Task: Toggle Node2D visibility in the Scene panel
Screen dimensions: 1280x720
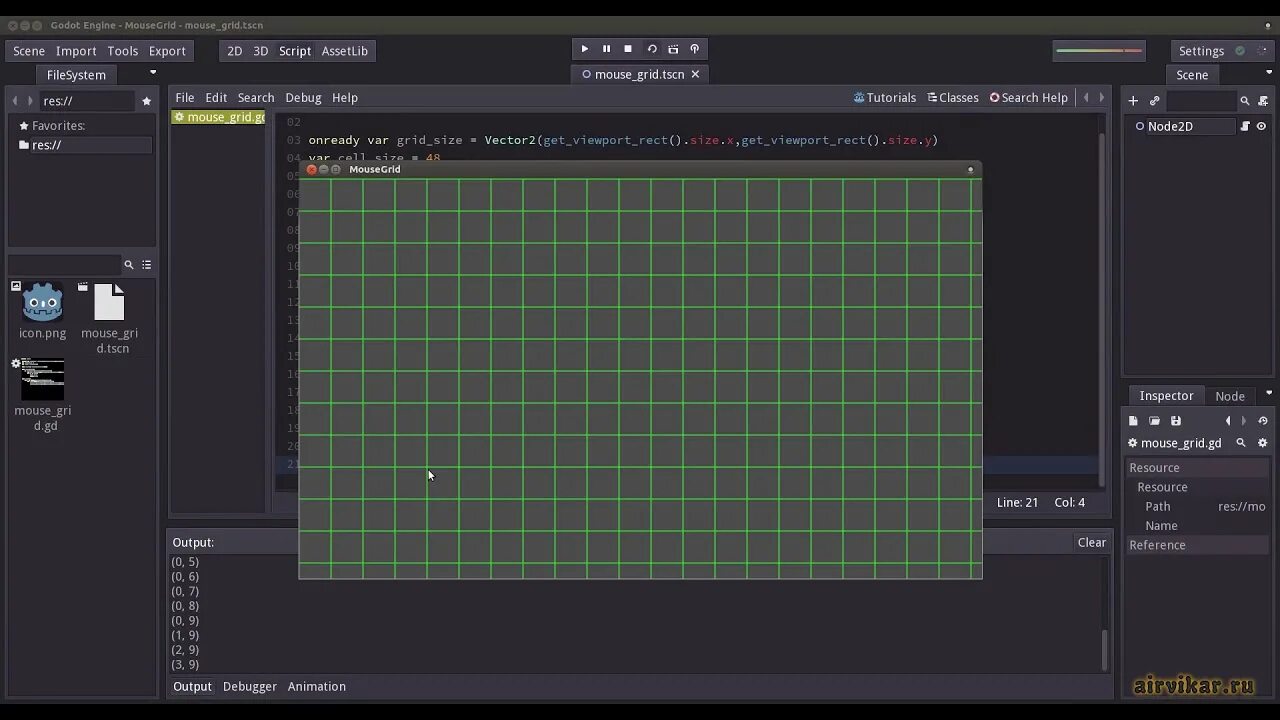Action: tap(1263, 126)
